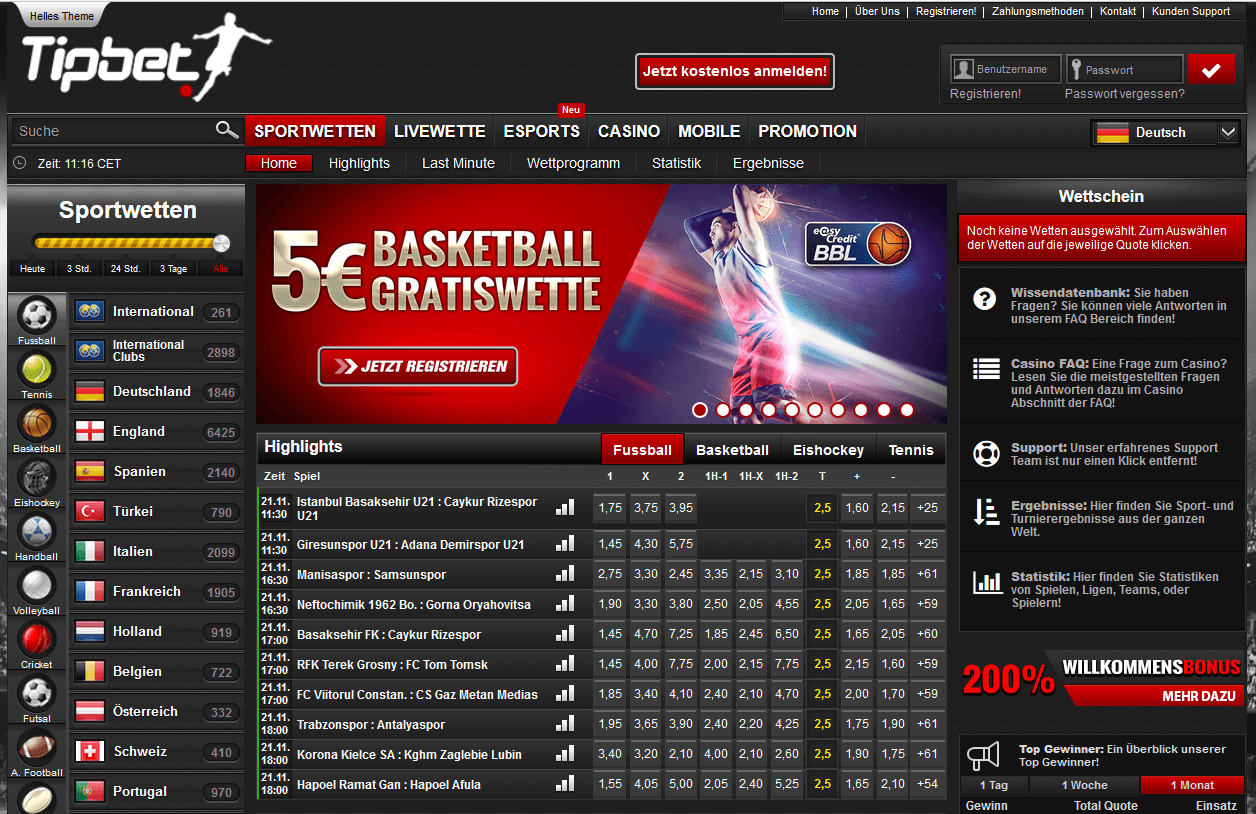Viewport: 1256px width, 814px height.
Task: Click the Wissendatenbank question mark icon
Action: (x=985, y=298)
